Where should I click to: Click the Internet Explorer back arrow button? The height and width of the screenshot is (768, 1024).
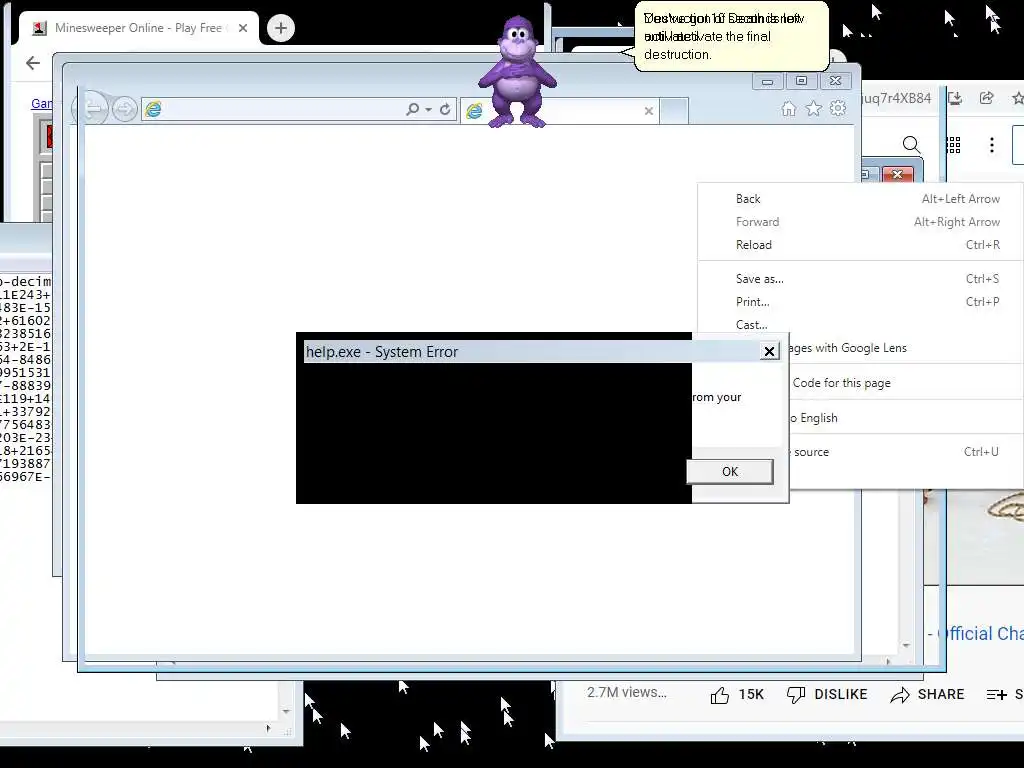coord(93,108)
